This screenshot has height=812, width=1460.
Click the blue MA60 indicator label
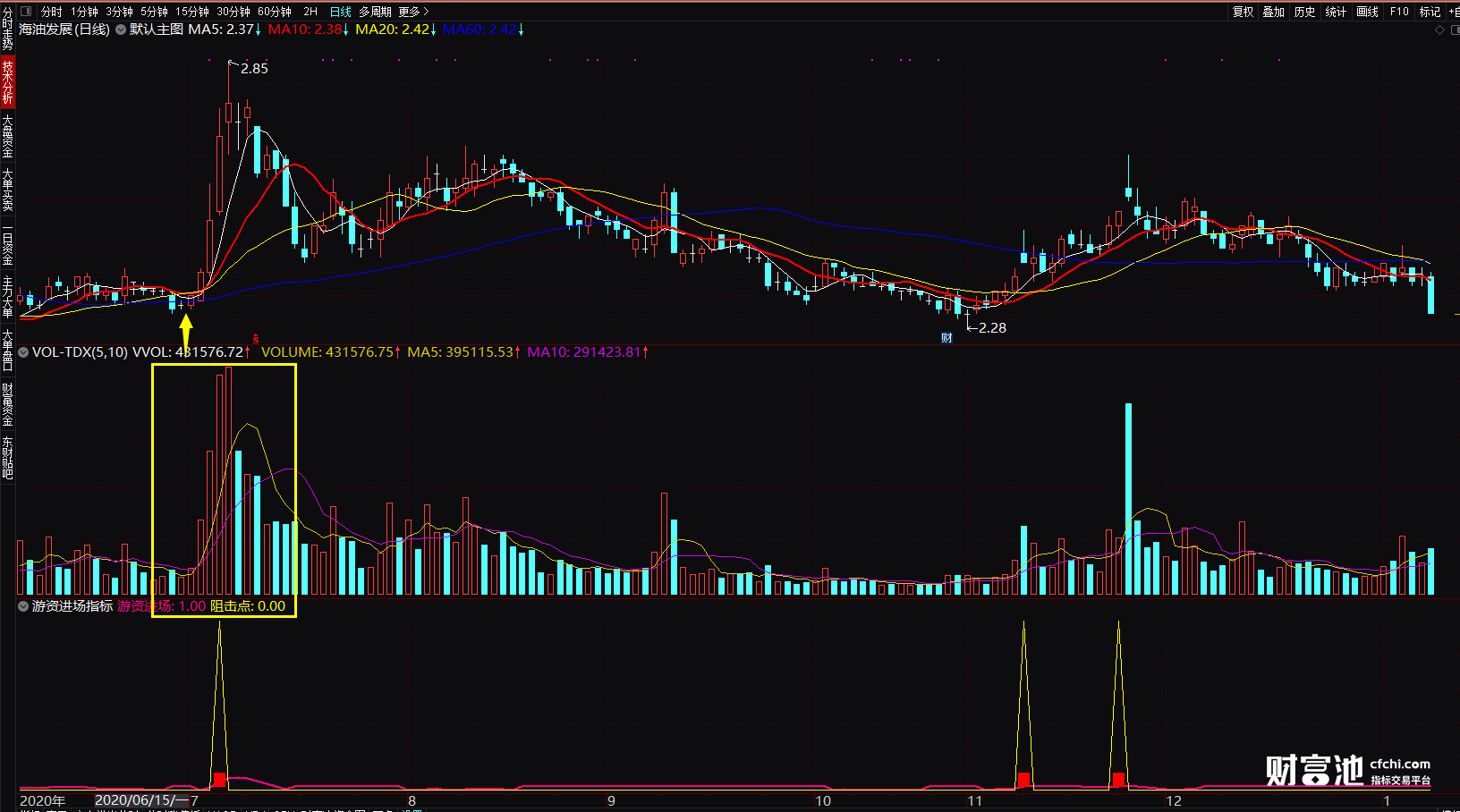tap(484, 30)
